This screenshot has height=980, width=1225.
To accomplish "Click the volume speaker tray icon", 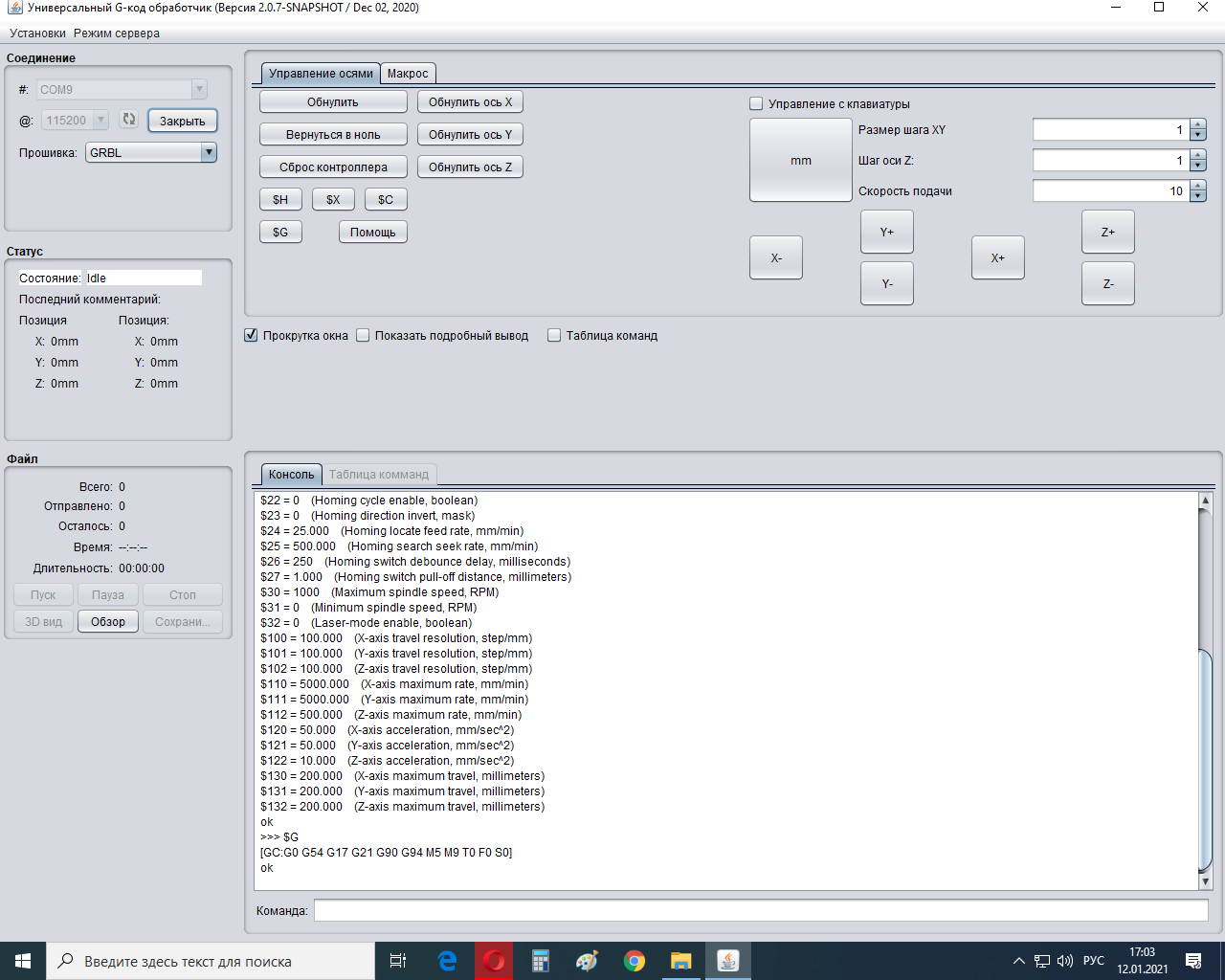I will click(x=1065, y=961).
